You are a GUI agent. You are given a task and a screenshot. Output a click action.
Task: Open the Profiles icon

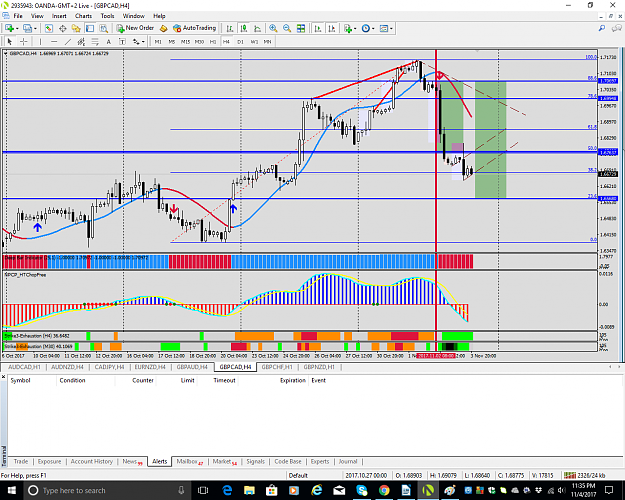click(27, 28)
